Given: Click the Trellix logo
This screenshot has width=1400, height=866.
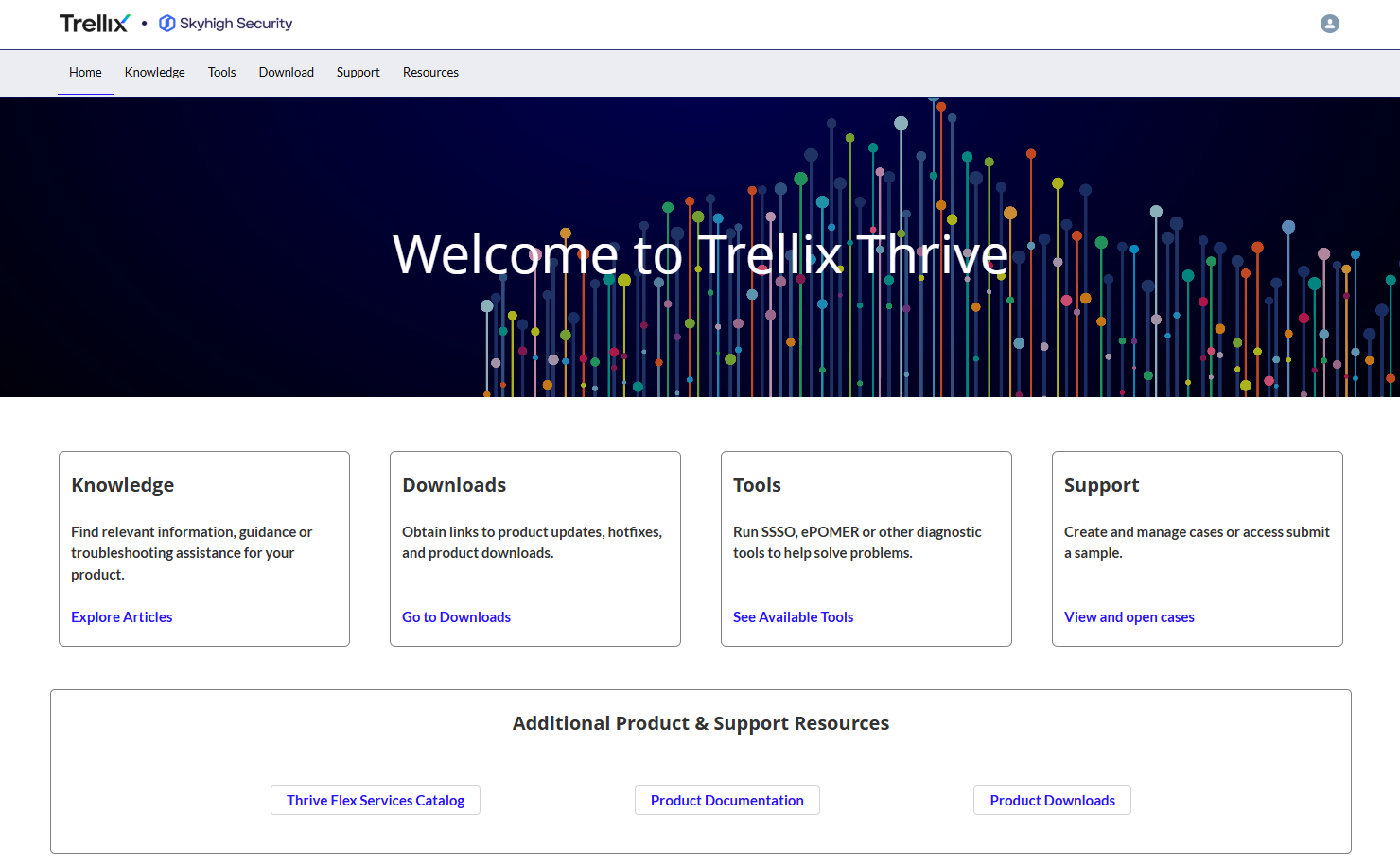Looking at the screenshot, I should 94,23.
